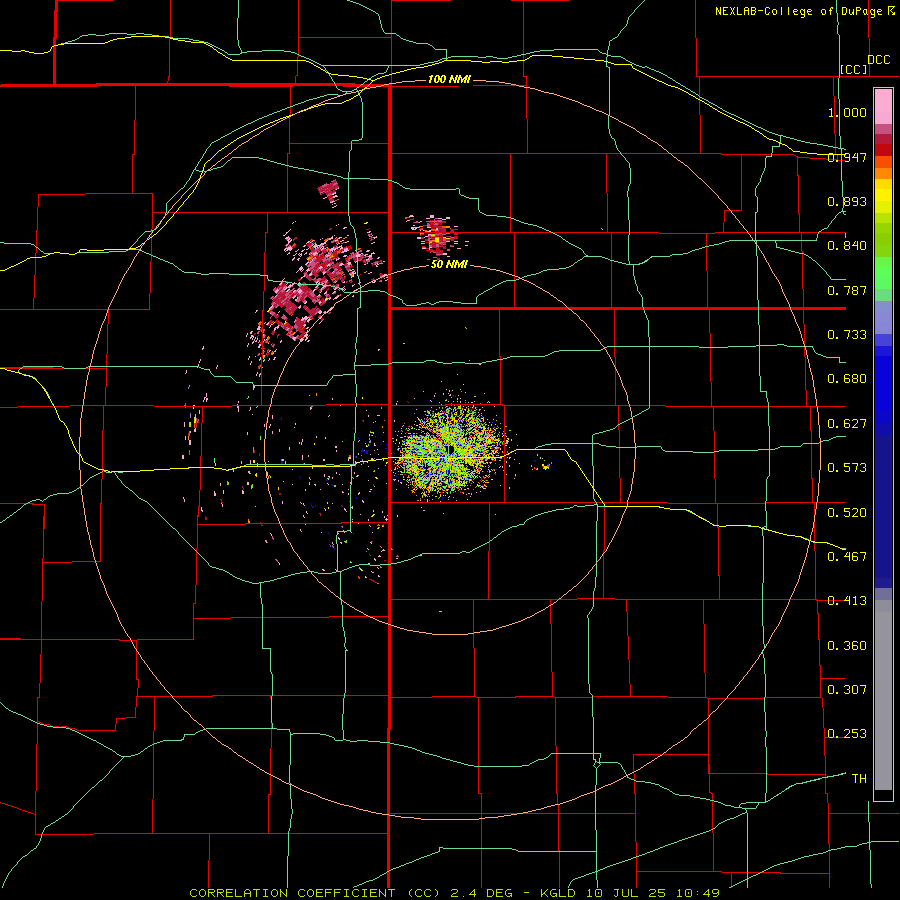
Task: Click the 50 NMI range ring label
Action: coord(449,265)
